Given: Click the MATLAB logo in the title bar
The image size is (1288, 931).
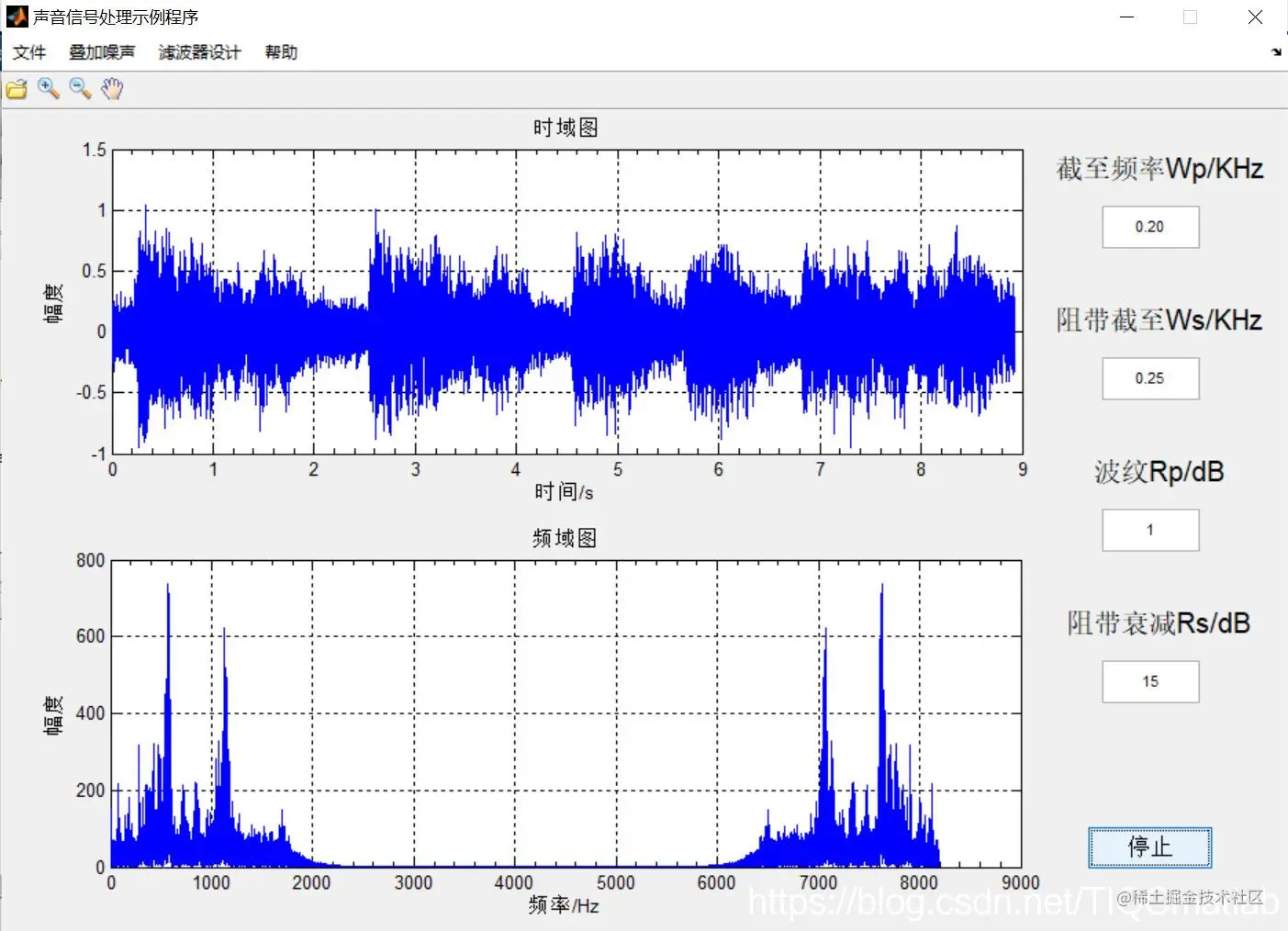Looking at the screenshot, I should 17,17.
